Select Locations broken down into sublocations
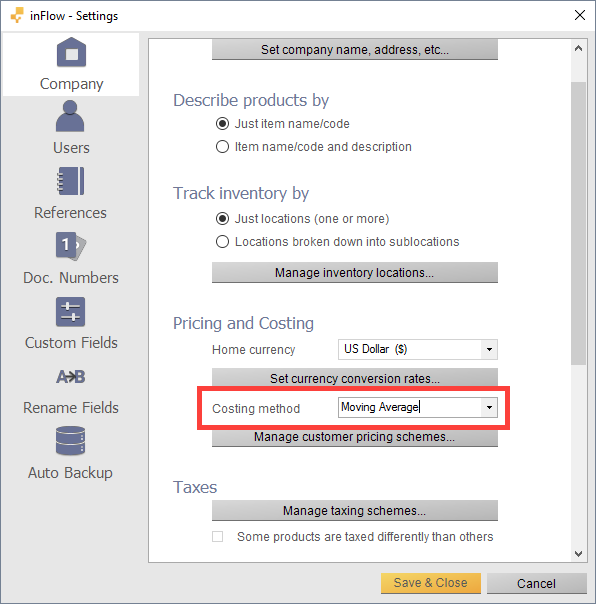596x604 pixels. point(222,242)
